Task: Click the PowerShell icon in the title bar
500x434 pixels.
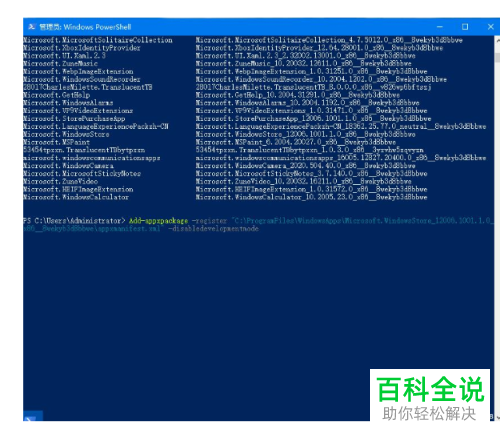Action: coord(32,27)
